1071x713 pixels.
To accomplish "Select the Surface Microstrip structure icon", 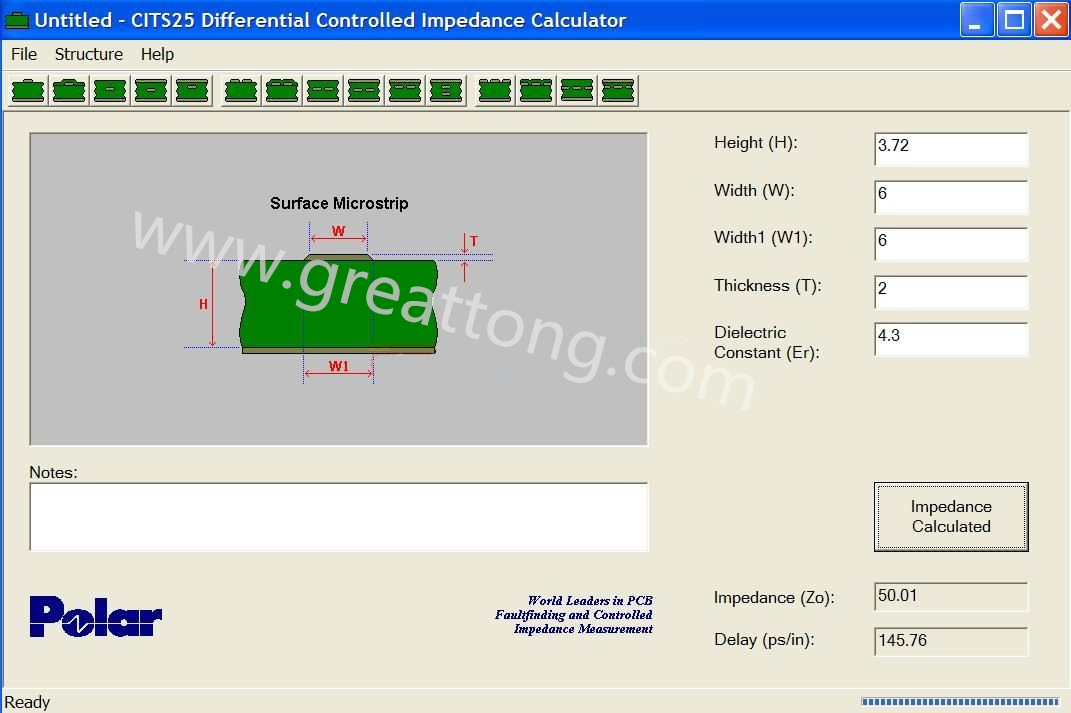I will point(28,91).
